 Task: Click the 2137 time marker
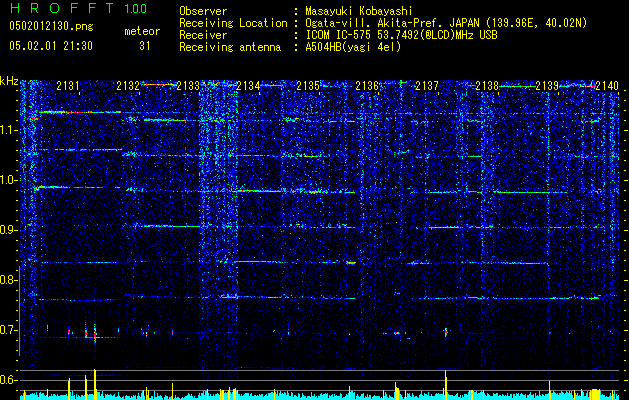coord(427,85)
